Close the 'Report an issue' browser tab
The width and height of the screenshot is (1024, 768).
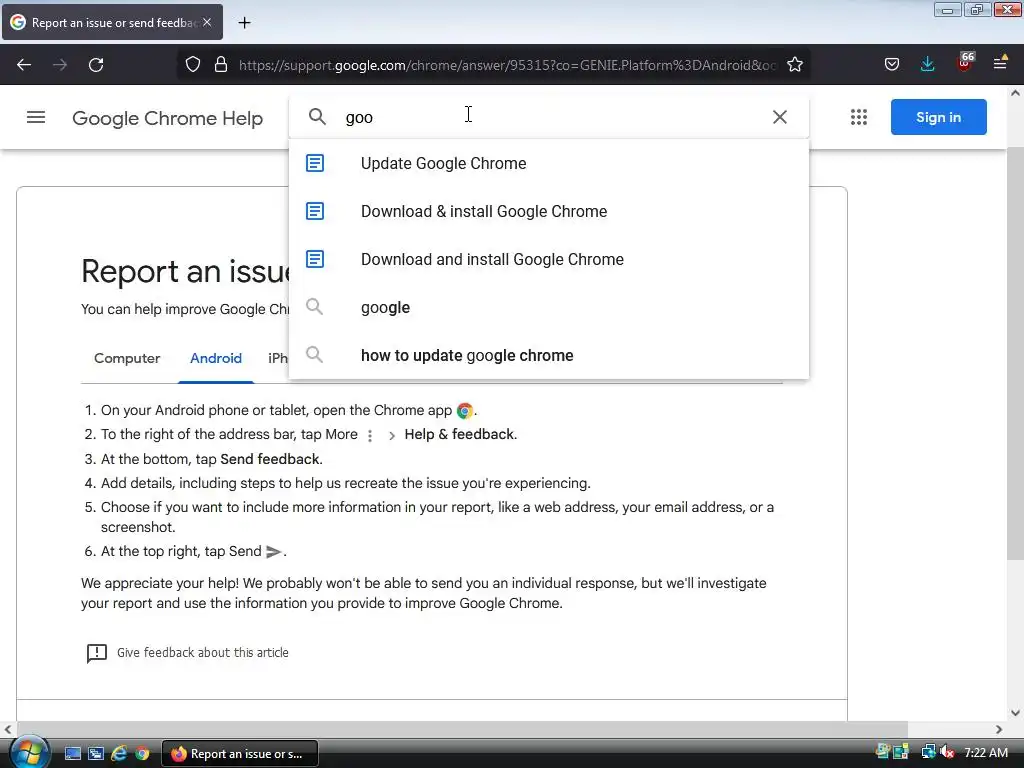pyautogui.click(x=207, y=22)
